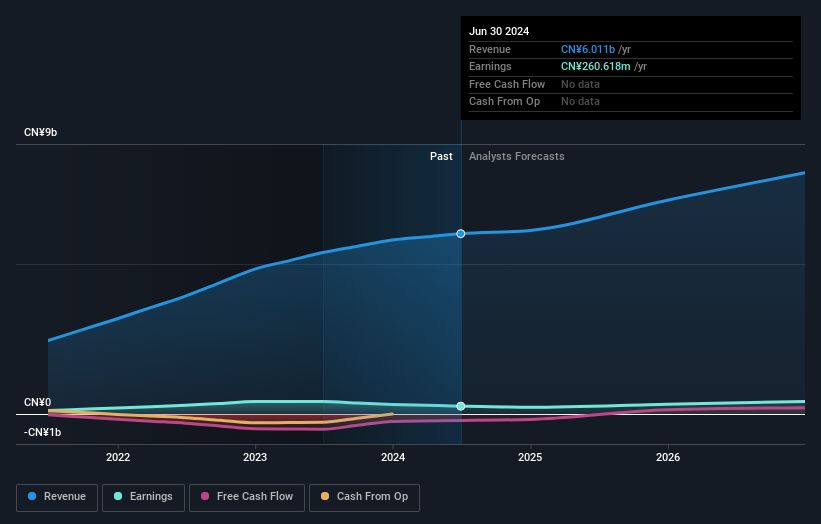Click the teal Earnings legend dot

click(x=118, y=496)
